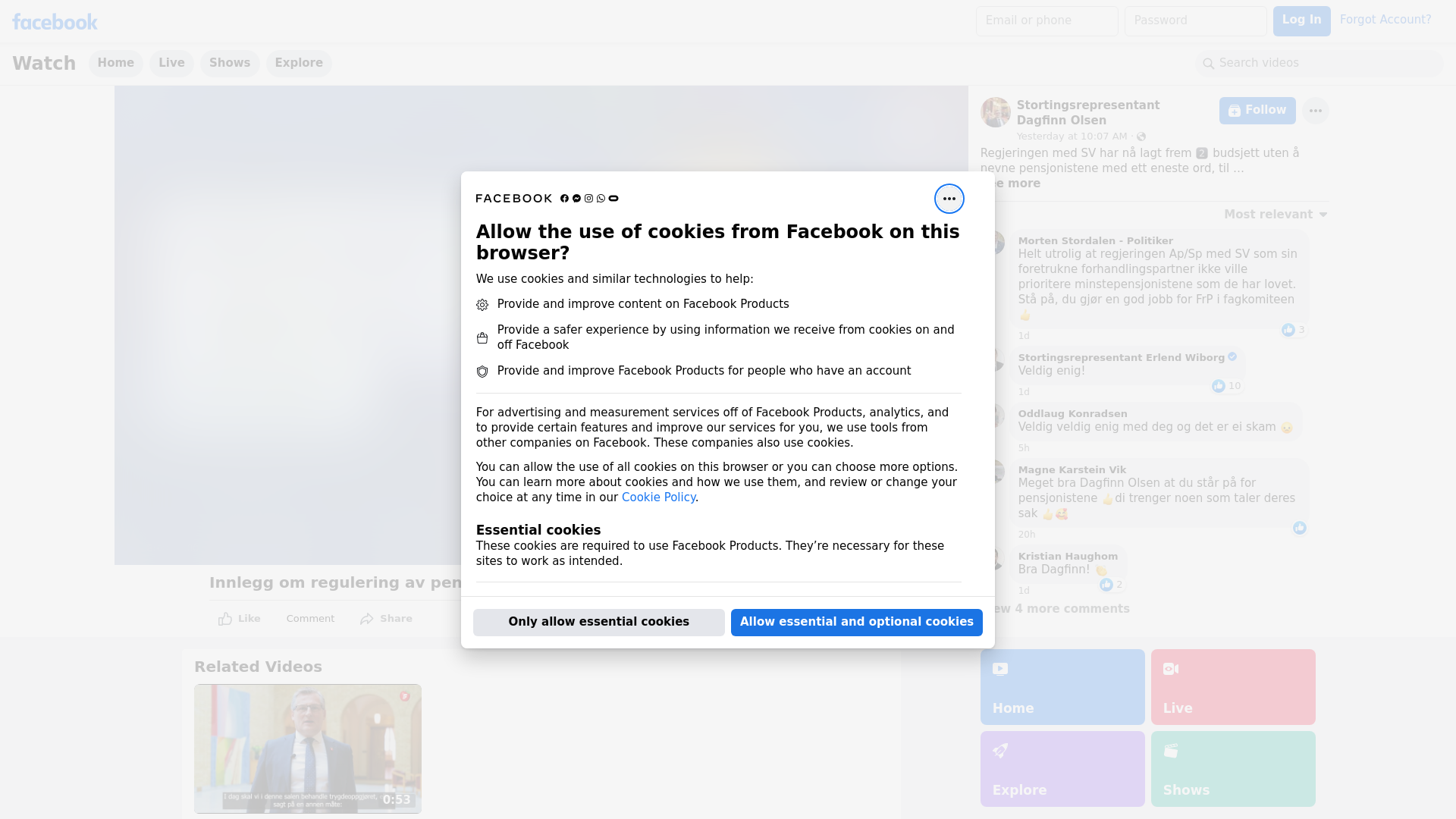Click Comment under the video
Screen dimensions: 1456x819
310,619
